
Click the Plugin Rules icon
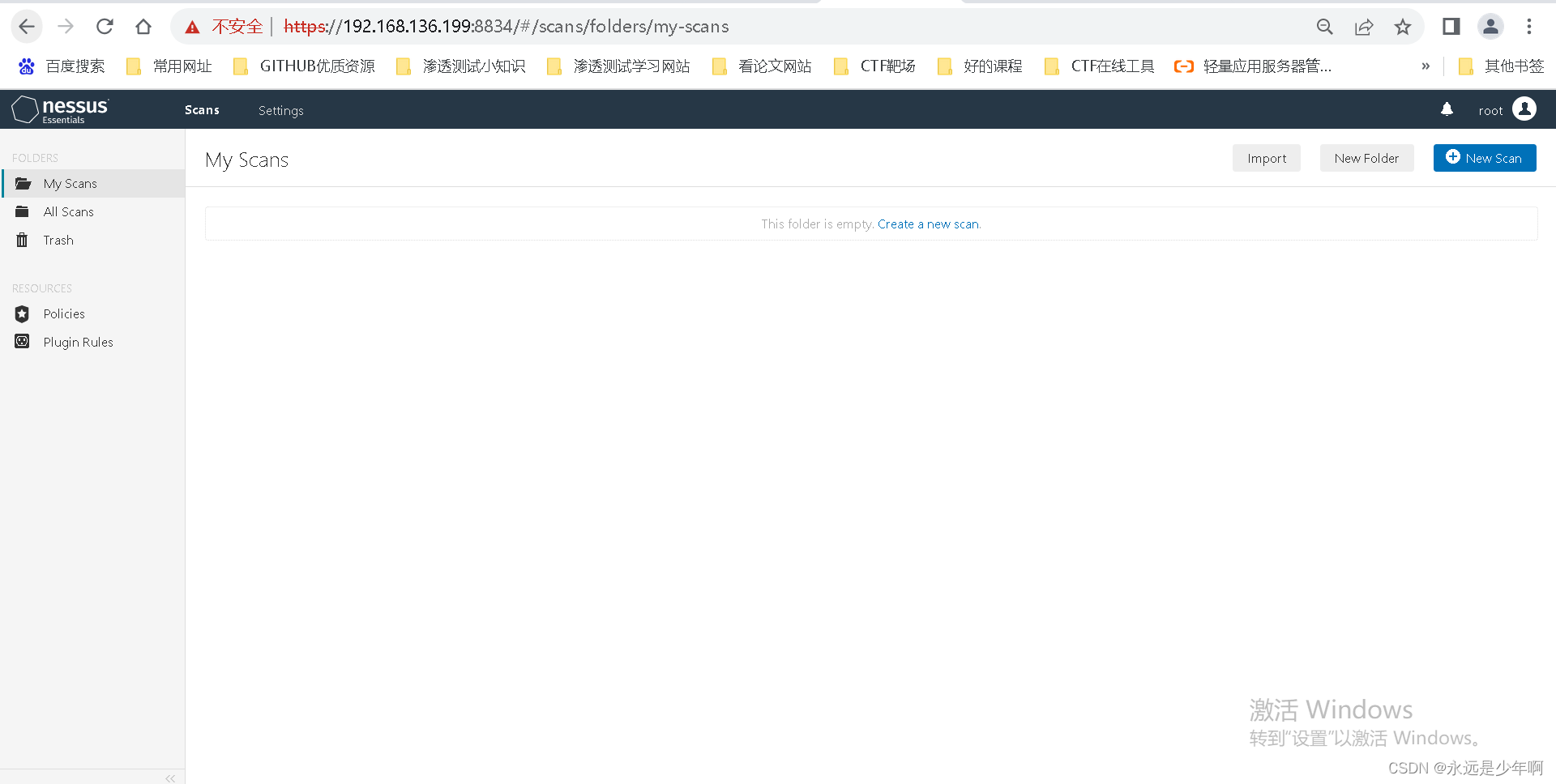(x=23, y=342)
